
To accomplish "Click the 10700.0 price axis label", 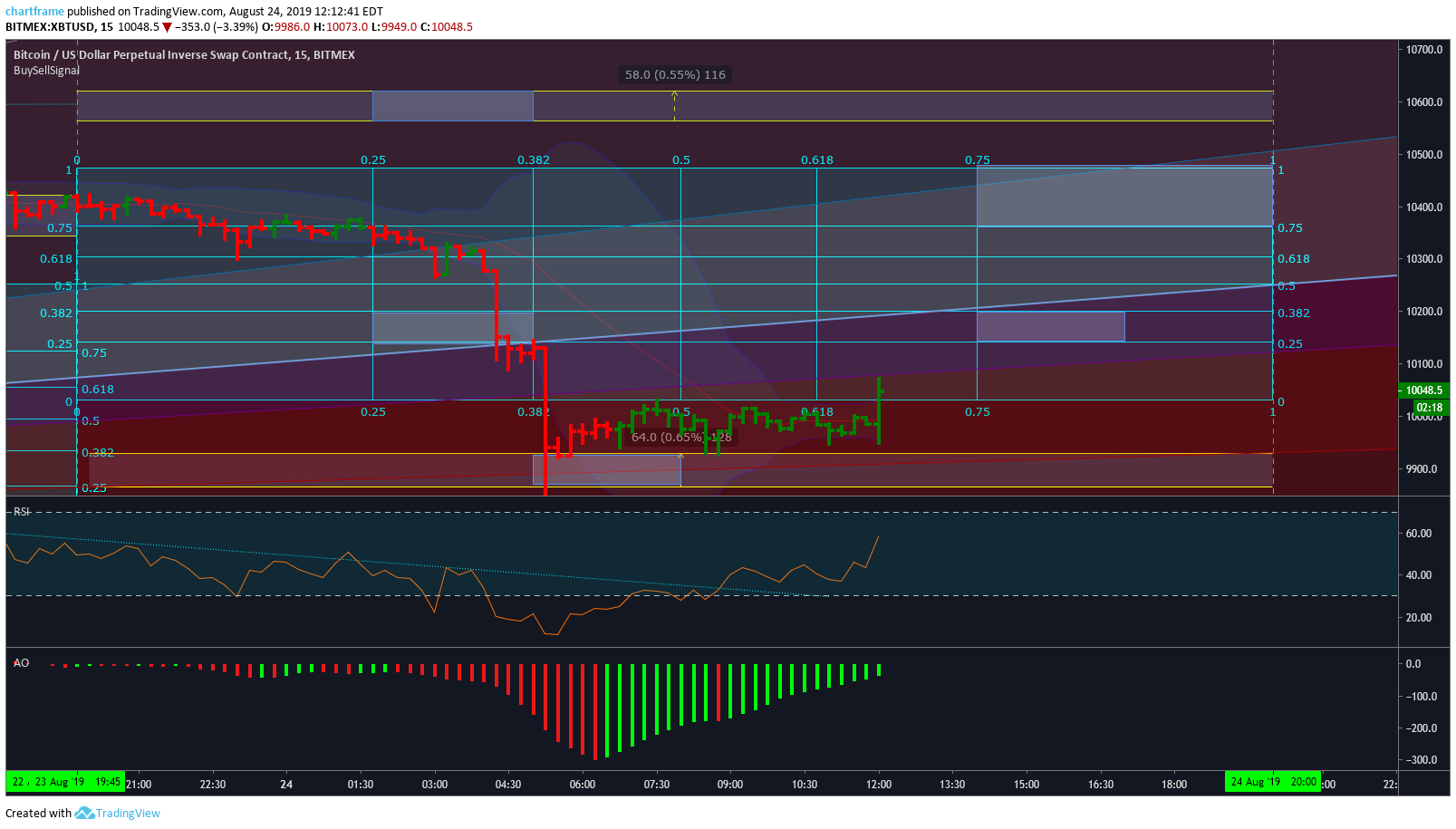I will tap(1424, 50).
